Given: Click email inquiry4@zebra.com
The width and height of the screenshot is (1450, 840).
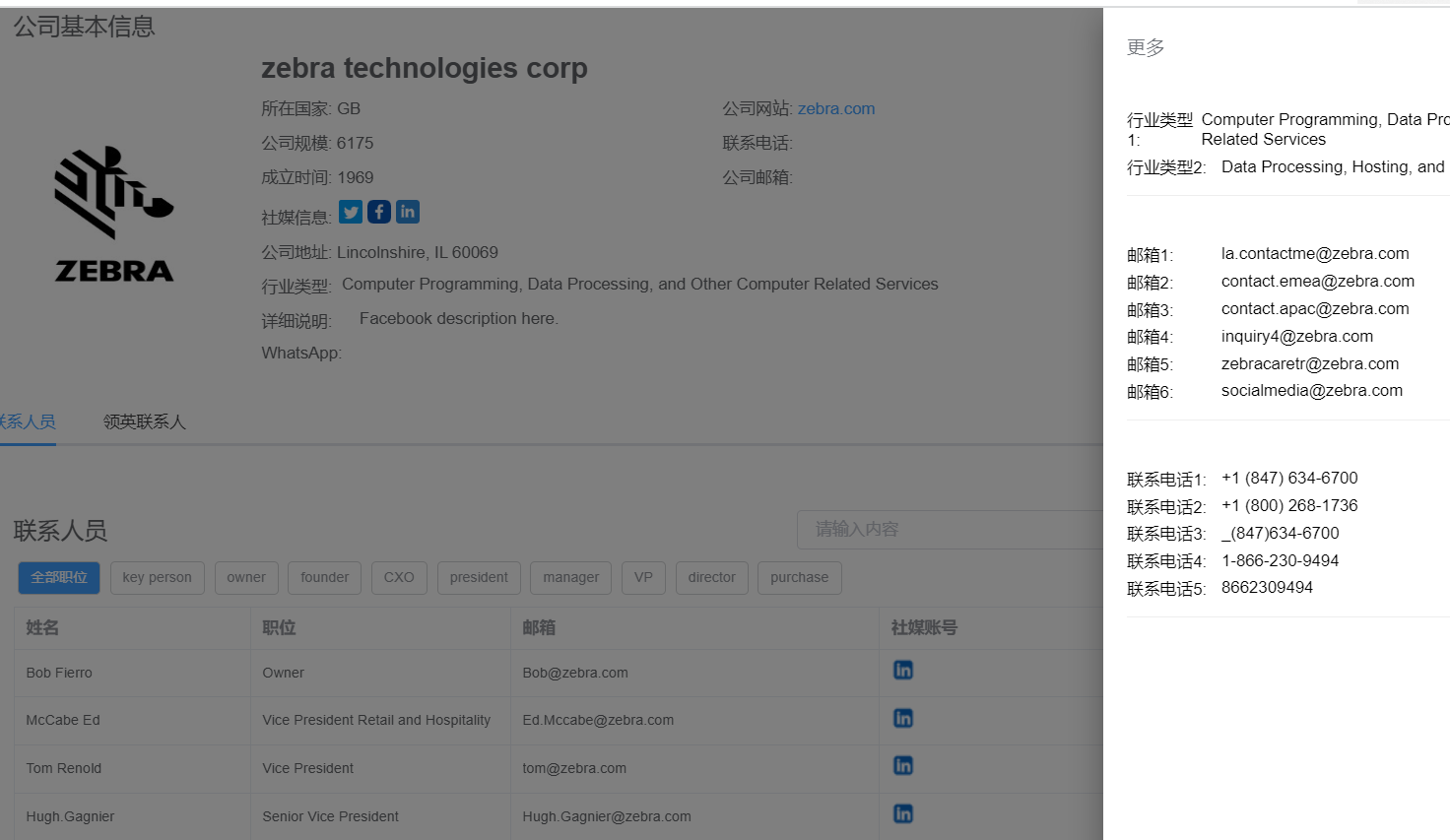Looking at the screenshot, I should point(1297,337).
